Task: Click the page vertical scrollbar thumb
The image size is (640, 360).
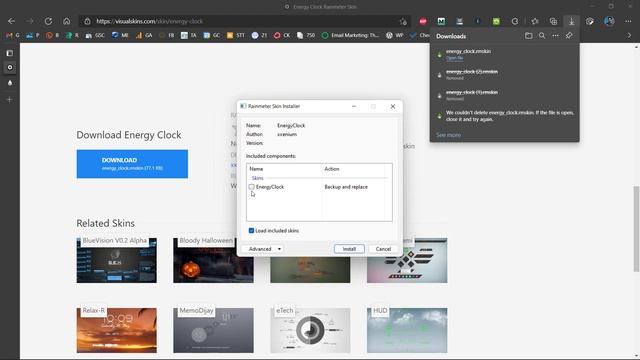Action: (x=636, y=229)
